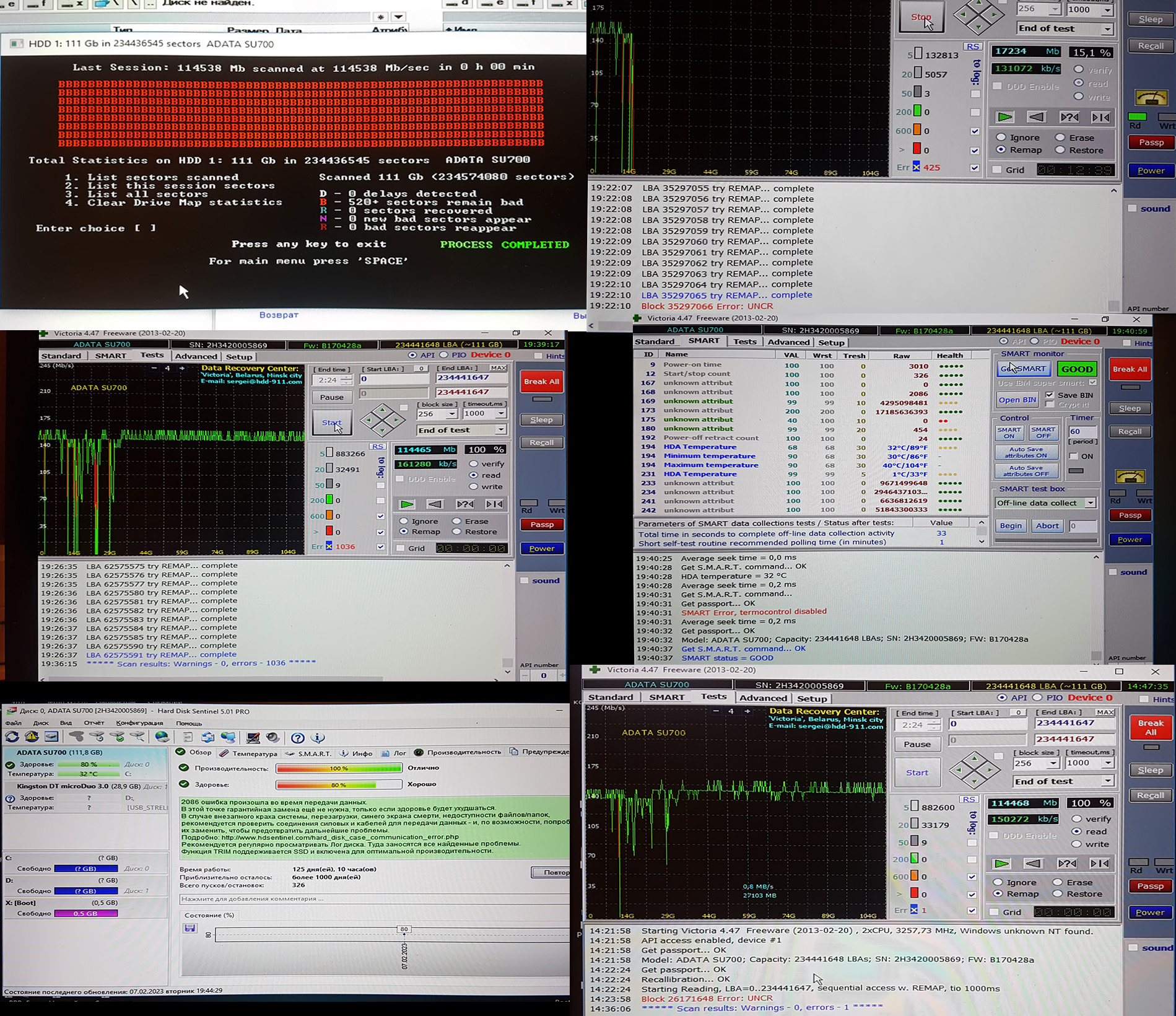The height and width of the screenshot is (1016, 1176).
Task: Switch to Температура tab in Hard Disk Sentinel
Action: [x=249, y=753]
